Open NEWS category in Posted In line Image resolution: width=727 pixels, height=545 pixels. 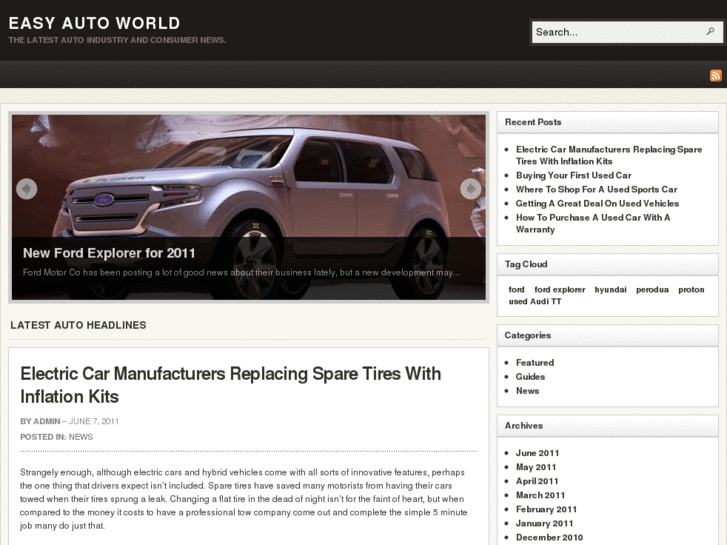pyautogui.click(x=81, y=437)
